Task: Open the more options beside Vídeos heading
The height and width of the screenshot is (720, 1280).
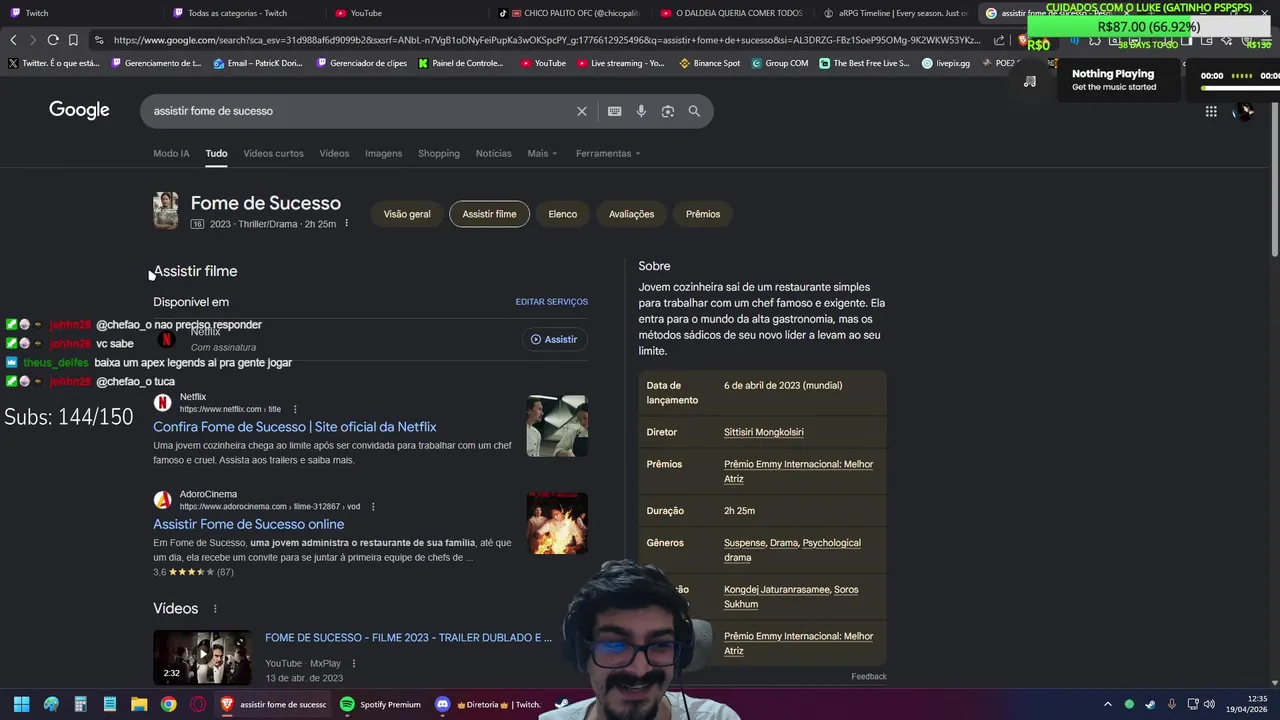Action: (x=214, y=609)
